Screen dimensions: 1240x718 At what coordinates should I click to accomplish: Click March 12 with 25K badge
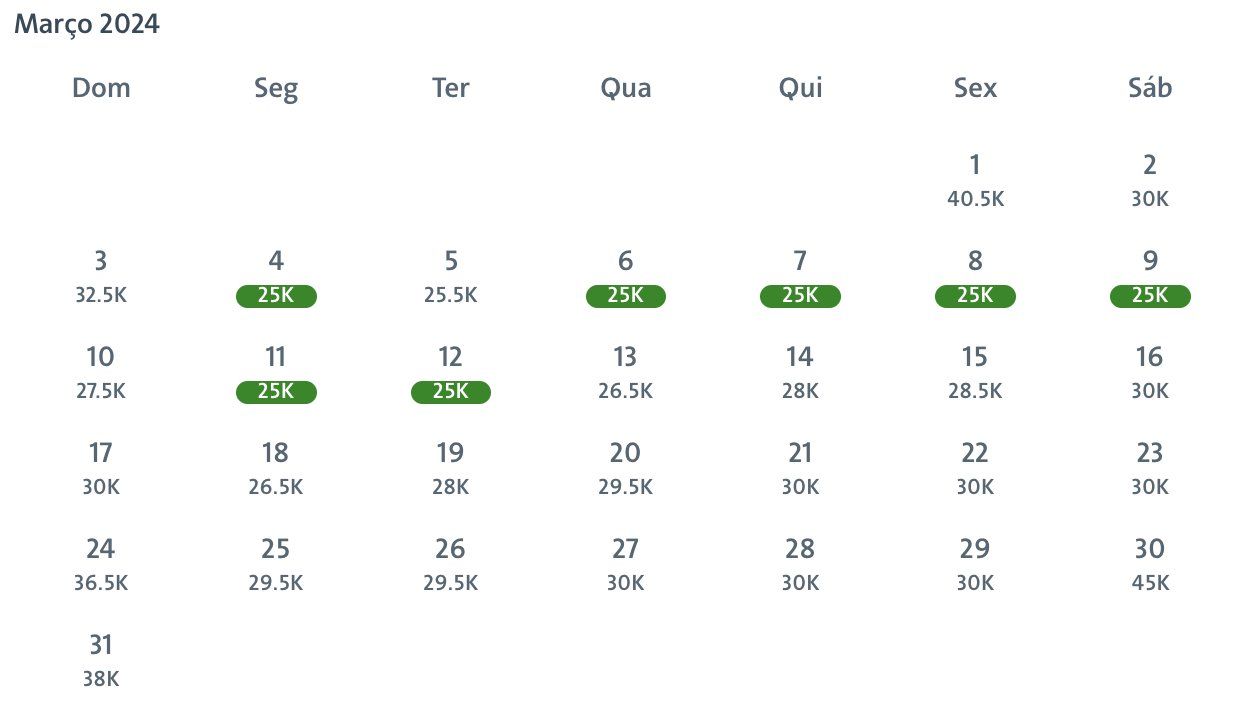click(451, 392)
